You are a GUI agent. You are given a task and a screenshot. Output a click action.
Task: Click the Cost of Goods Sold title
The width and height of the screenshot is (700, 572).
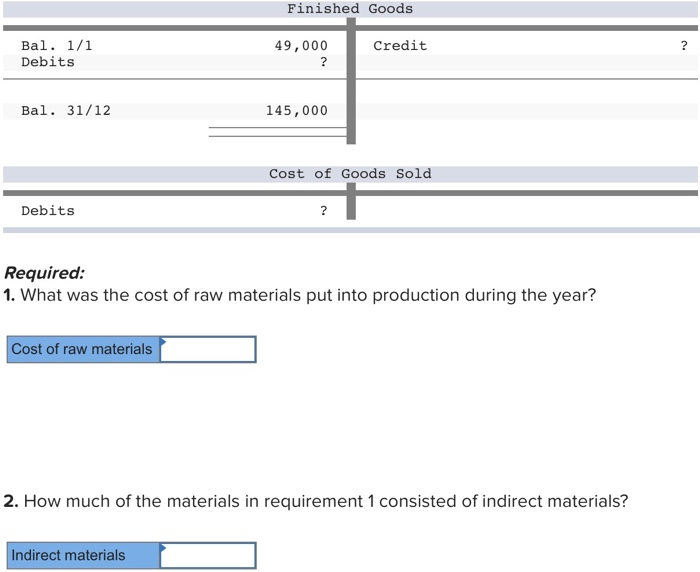349,174
